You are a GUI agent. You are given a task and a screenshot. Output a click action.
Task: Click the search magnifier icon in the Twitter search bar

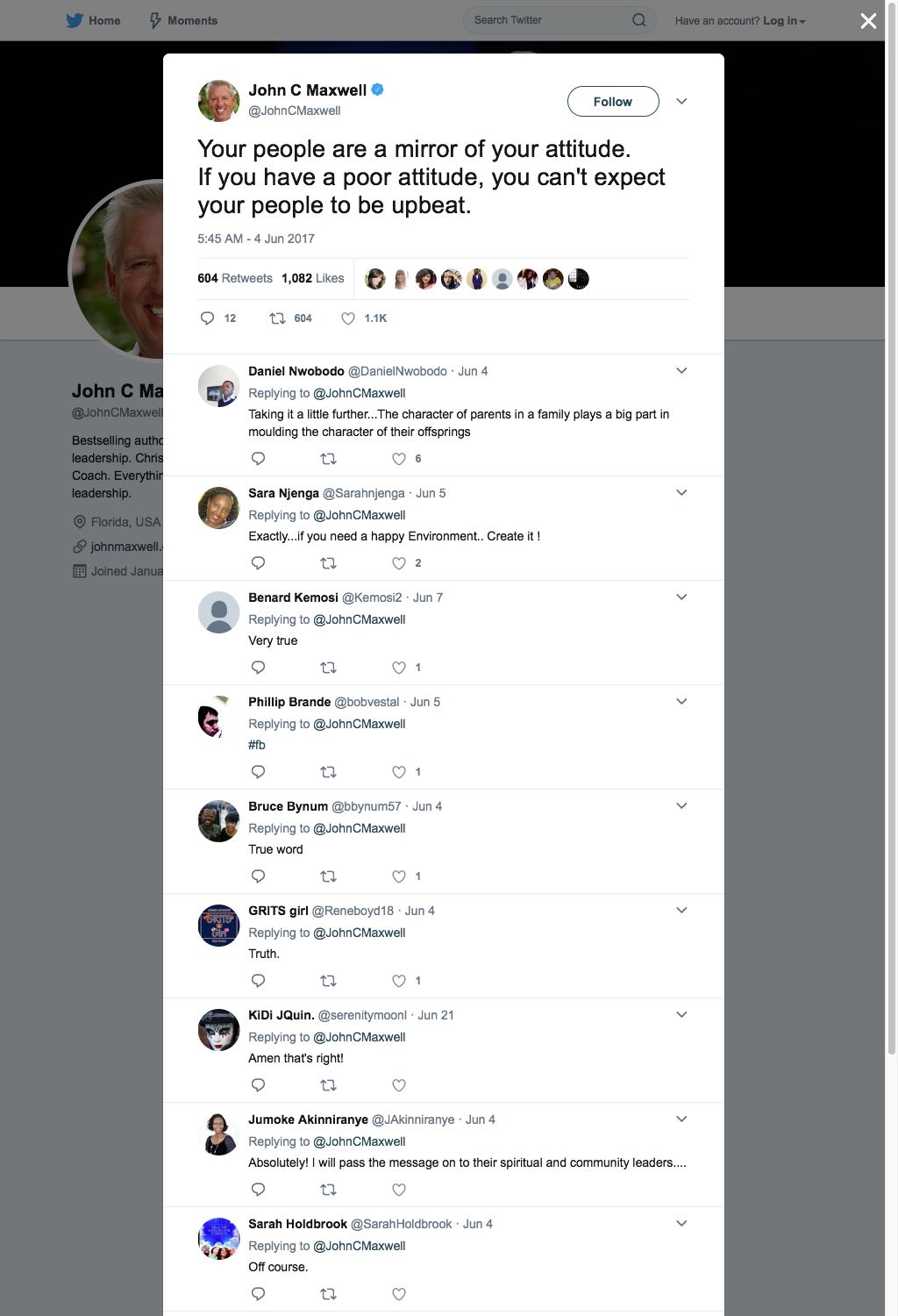[x=639, y=20]
